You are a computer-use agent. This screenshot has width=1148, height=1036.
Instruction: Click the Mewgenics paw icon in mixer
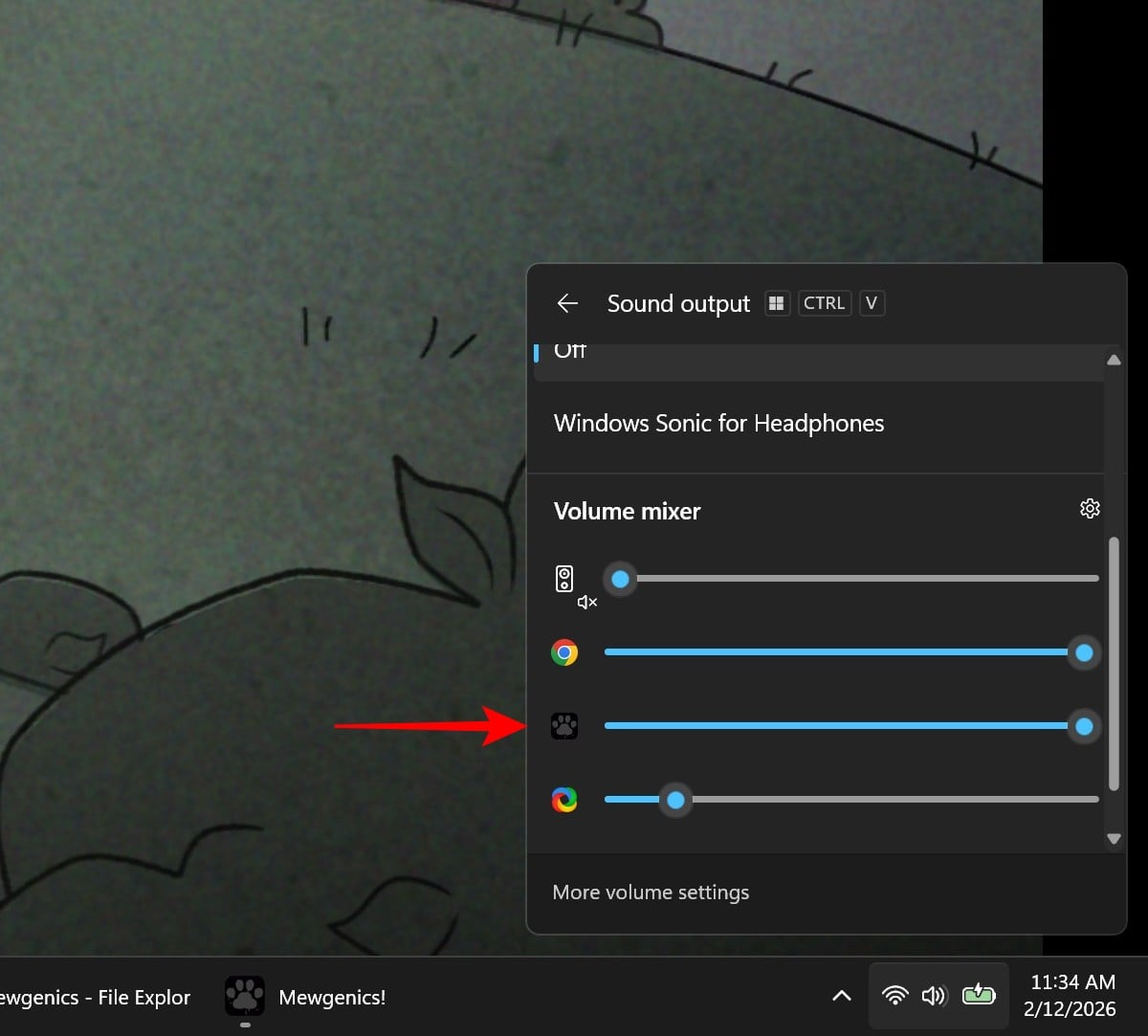tap(564, 726)
